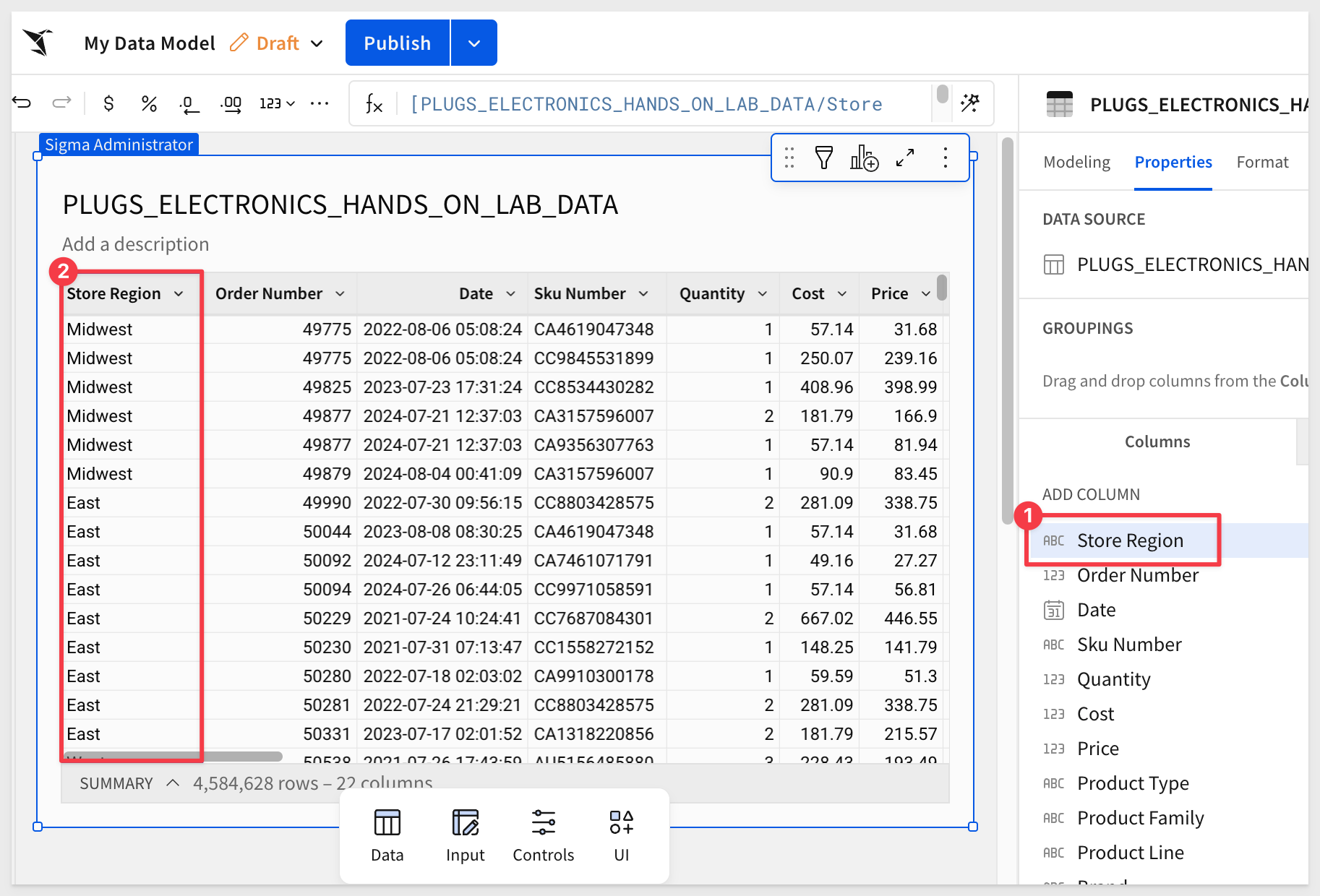Screen dimensions: 1320x896
Task: Click the table title PLUGS_ELECTRONICS_HANDS_ON_LAB_DATA
Action: point(340,205)
